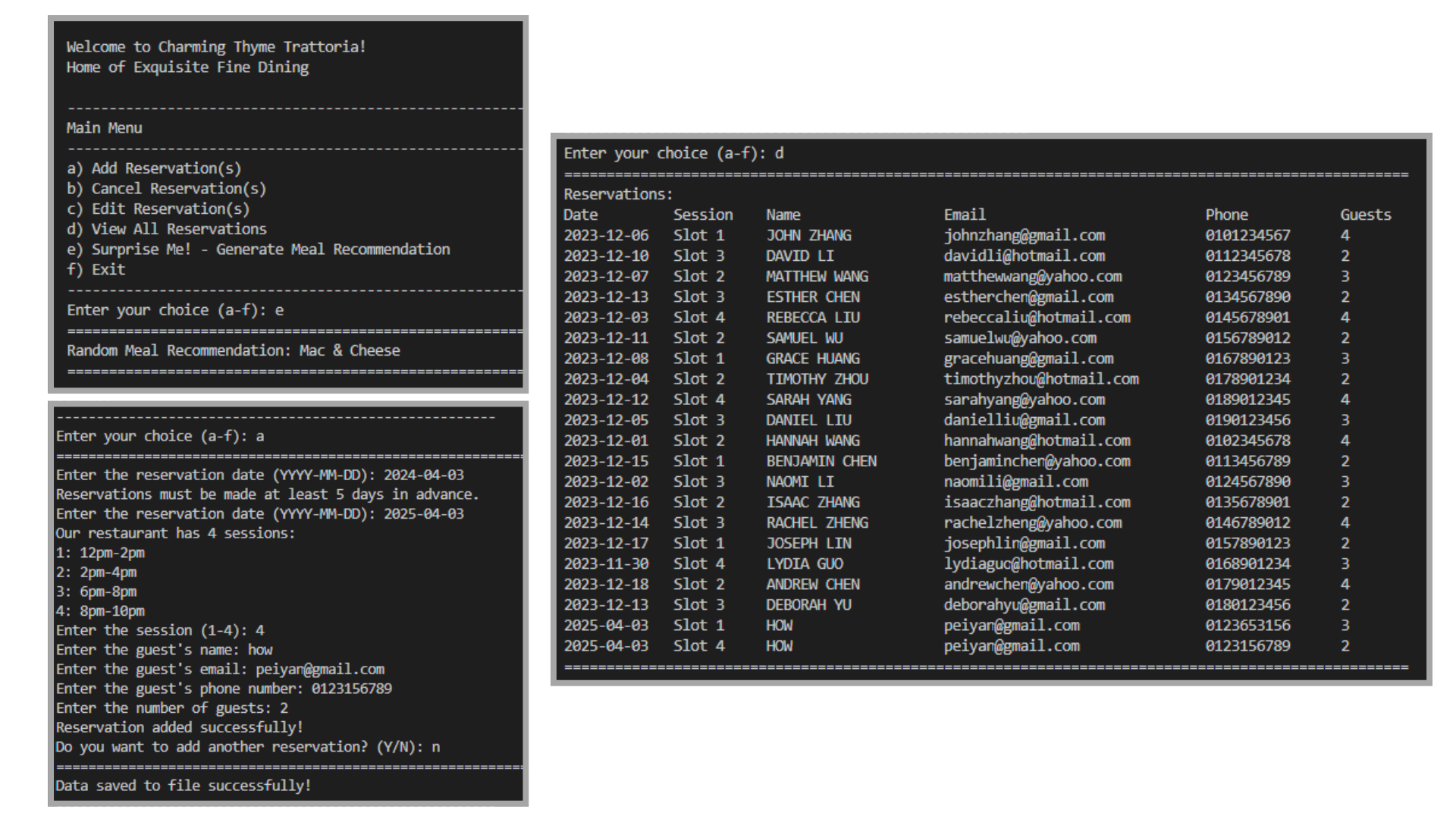Click the 'Cancel Reservation(s)' menu line
This screenshot has height=819, width=1456.
click(x=166, y=189)
